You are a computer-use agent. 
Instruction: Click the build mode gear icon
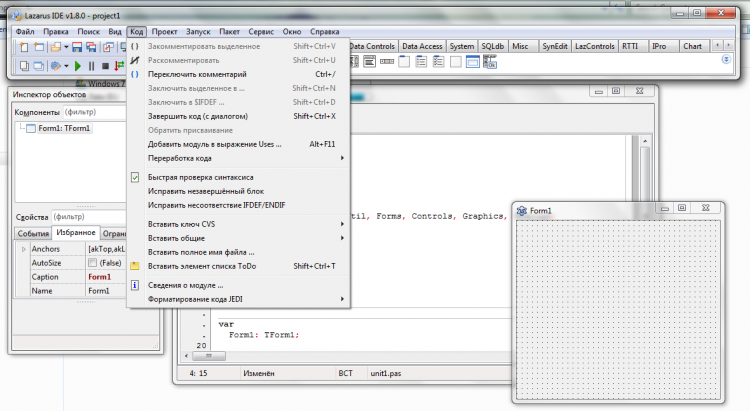click(55, 66)
